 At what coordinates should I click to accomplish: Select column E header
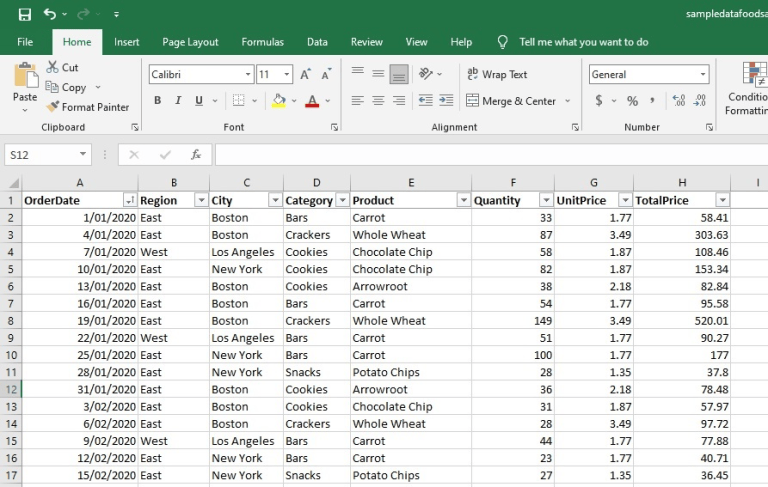pyautogui.click(x=411, y=183)
